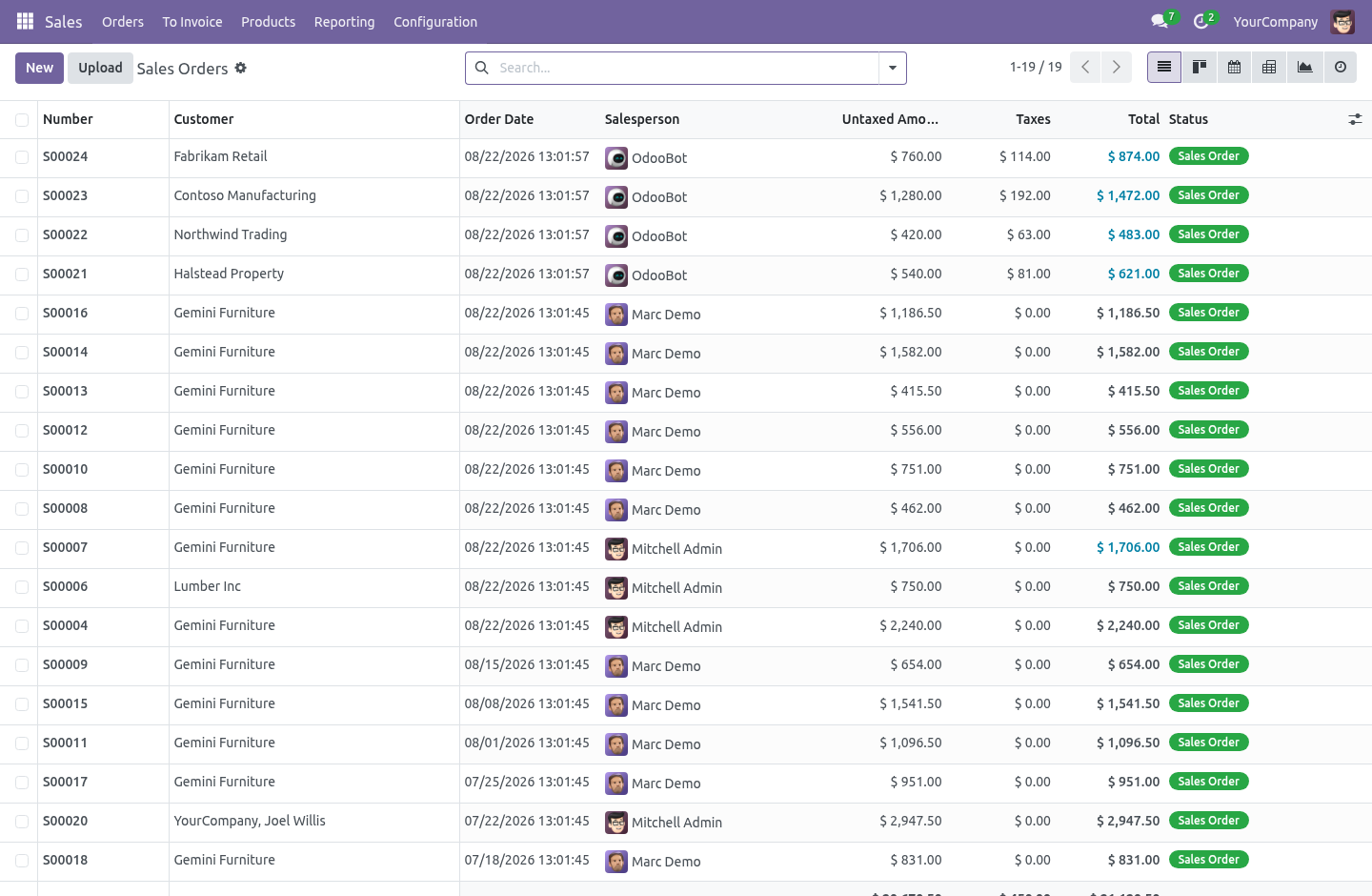Switch to pivot table view

tap(1269, 67)
